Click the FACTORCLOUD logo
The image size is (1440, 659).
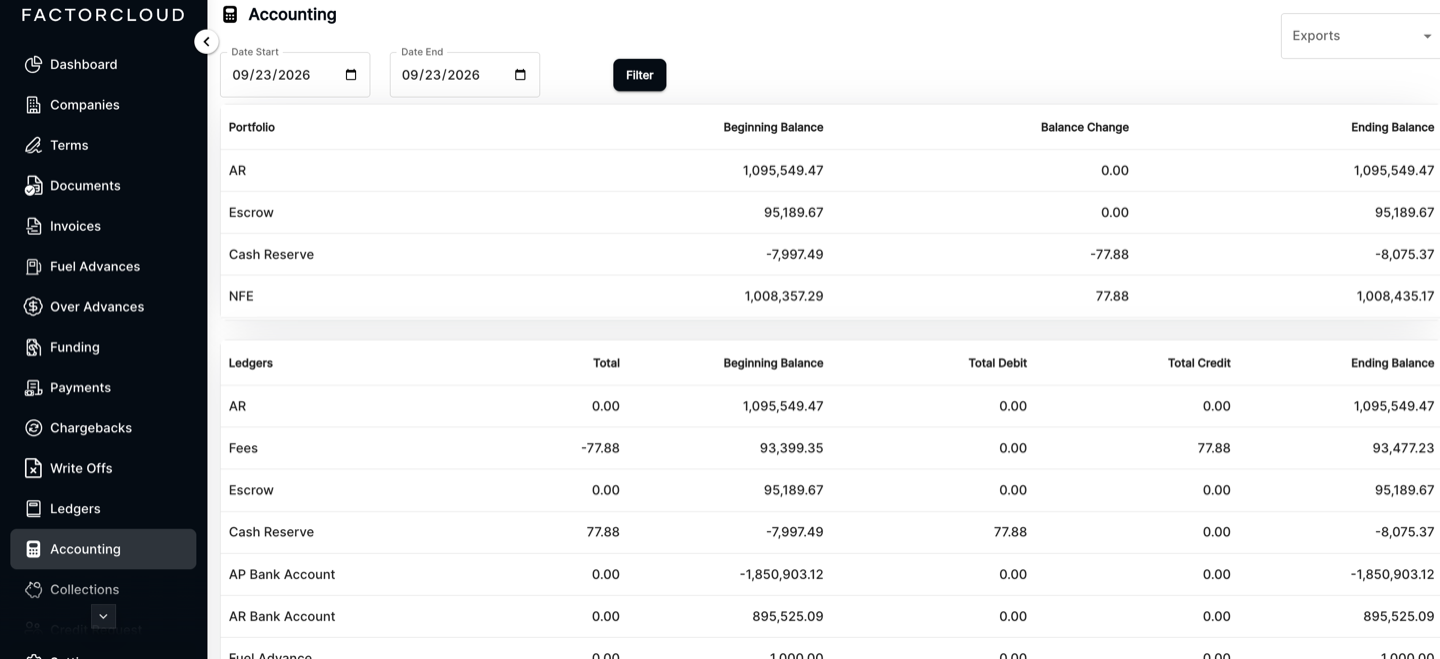coord(103,15)
